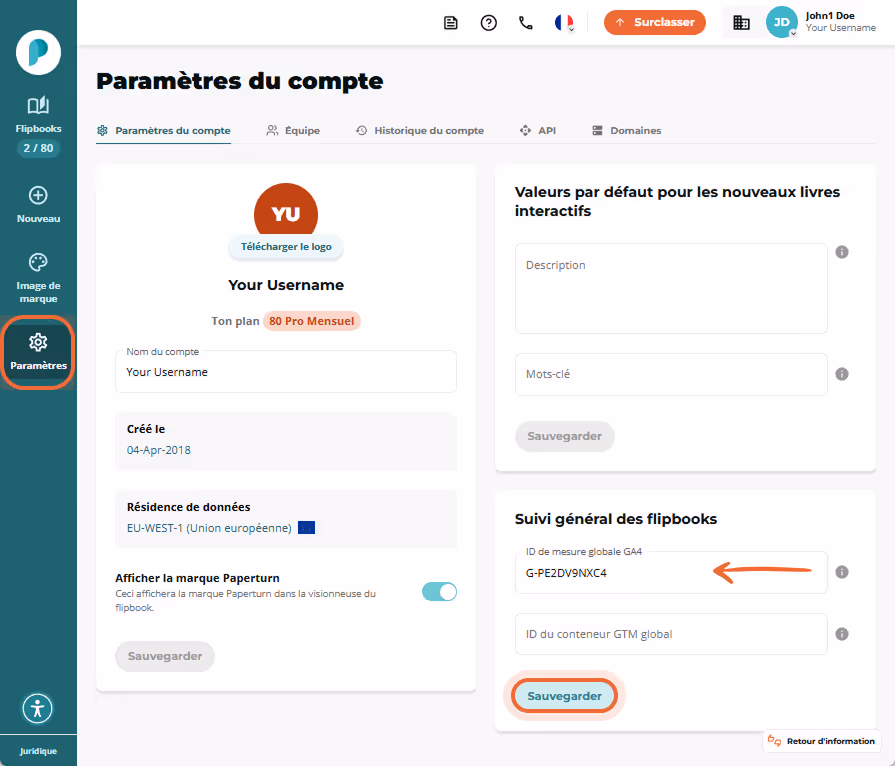The height and width of the screenshot is (766, 895).
Task: Switch to Historique du compte tab
Action: tap(420, 131)
